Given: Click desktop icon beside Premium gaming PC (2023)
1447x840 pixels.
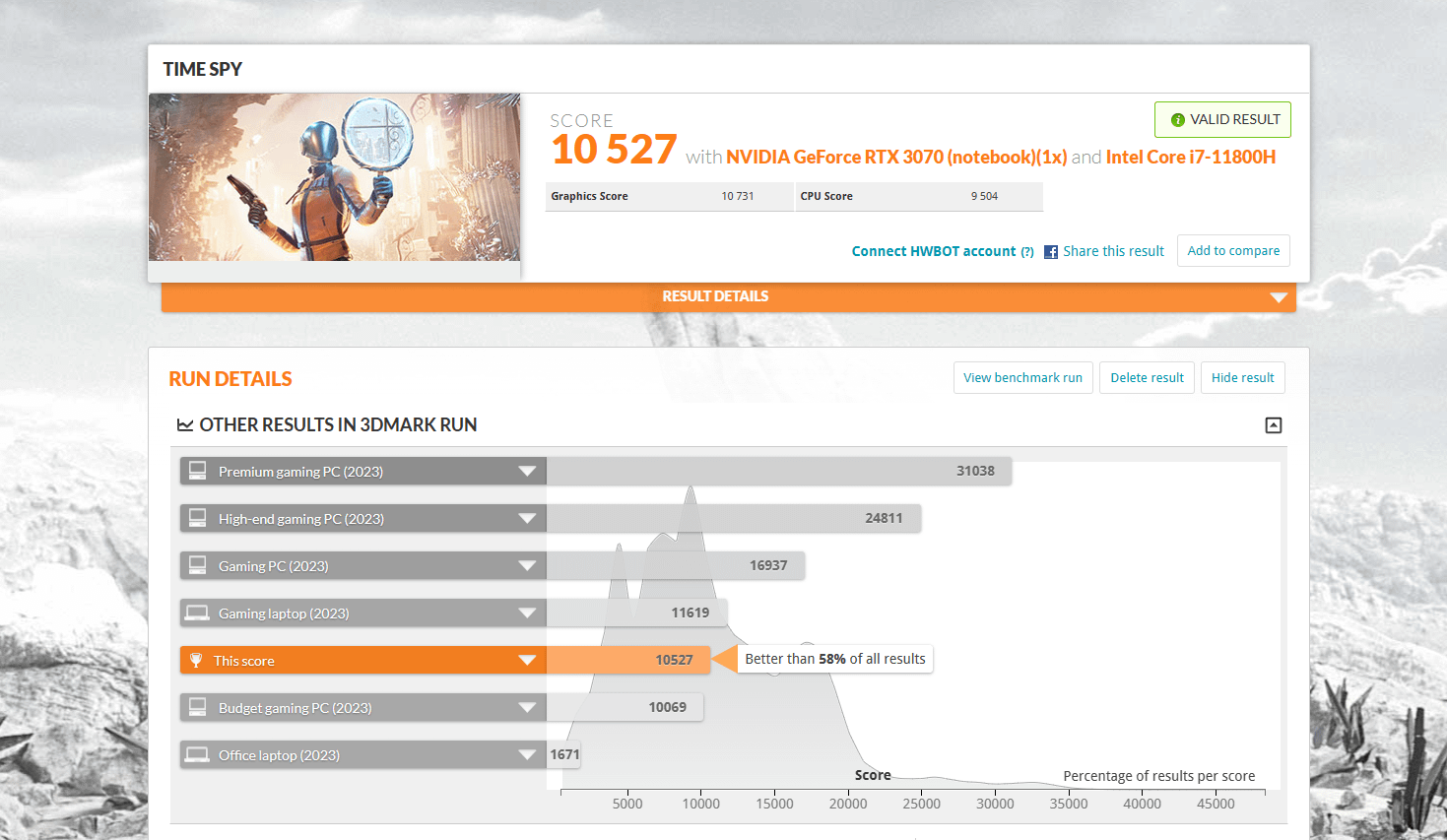Looking at the screenshot, I should [198, 471].
